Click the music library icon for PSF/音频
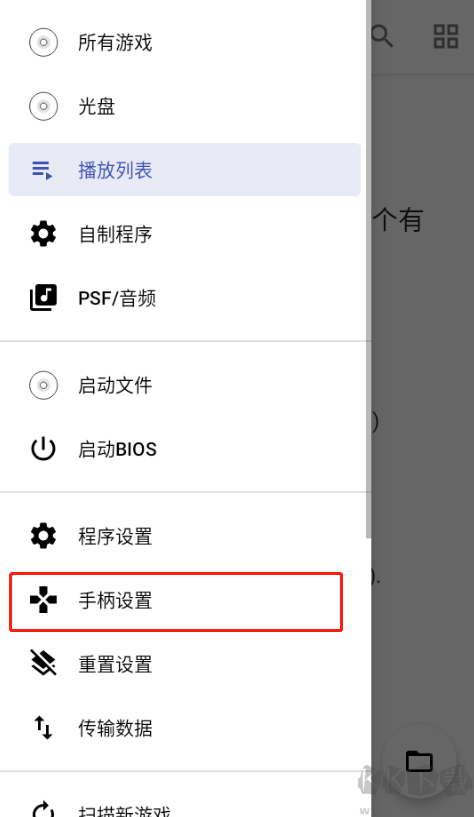Viewport: 474px width, 817px height. (43, 298)
